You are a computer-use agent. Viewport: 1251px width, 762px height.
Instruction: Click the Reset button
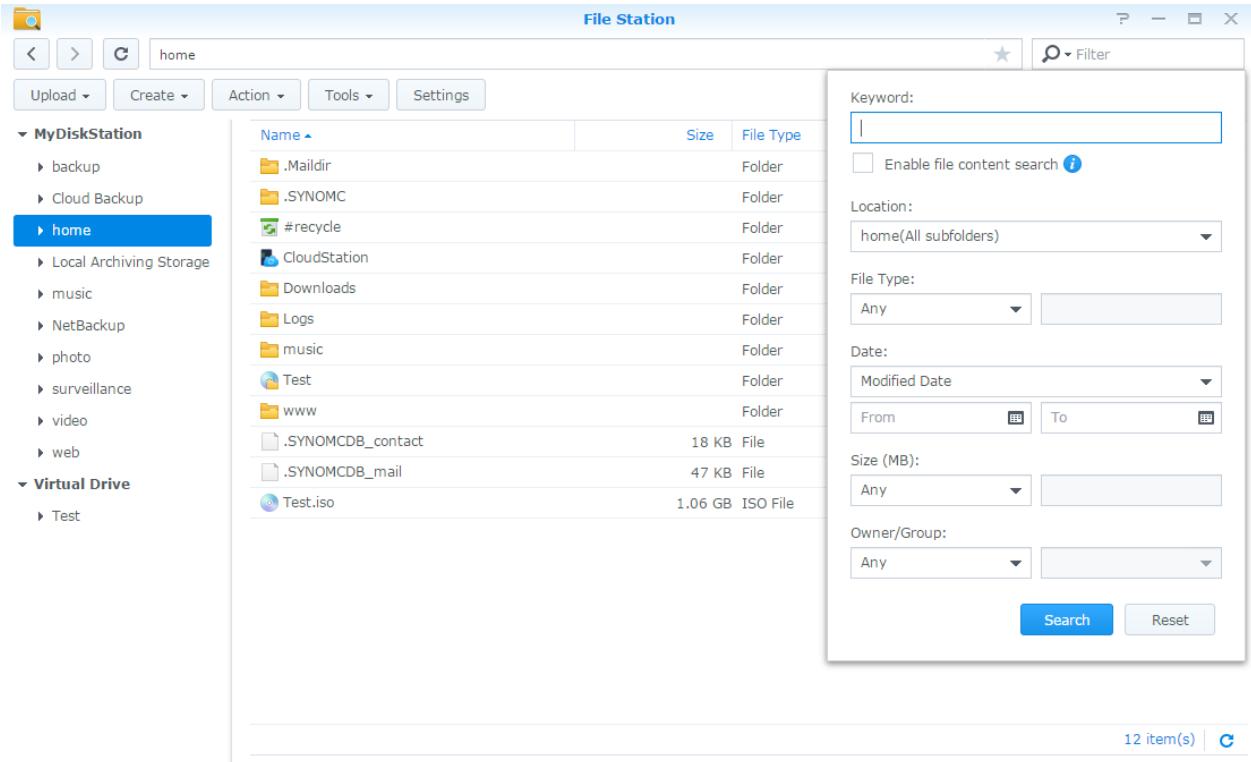(x=1170, y=620)
